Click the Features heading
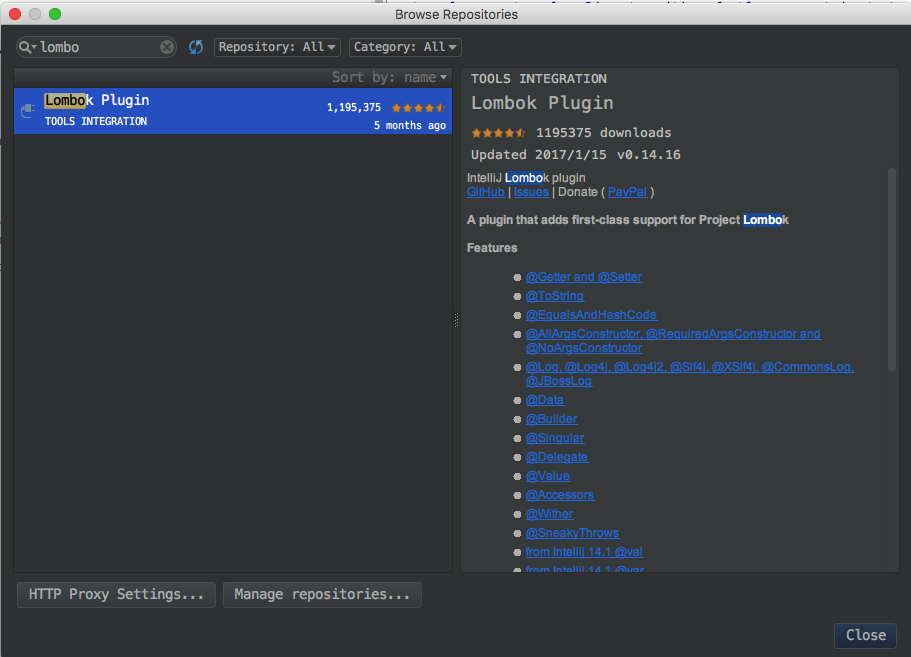The image size is (911, 657). tap(492, 248)
